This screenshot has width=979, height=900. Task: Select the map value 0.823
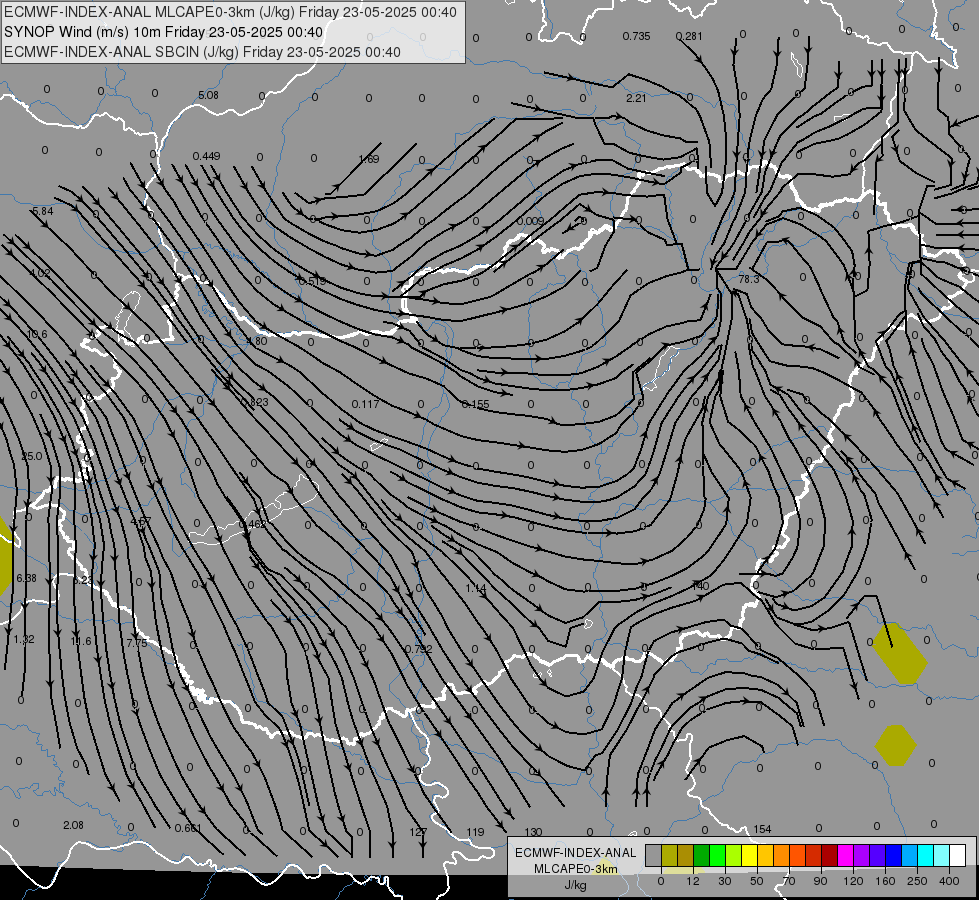click(x=255, y=402)
